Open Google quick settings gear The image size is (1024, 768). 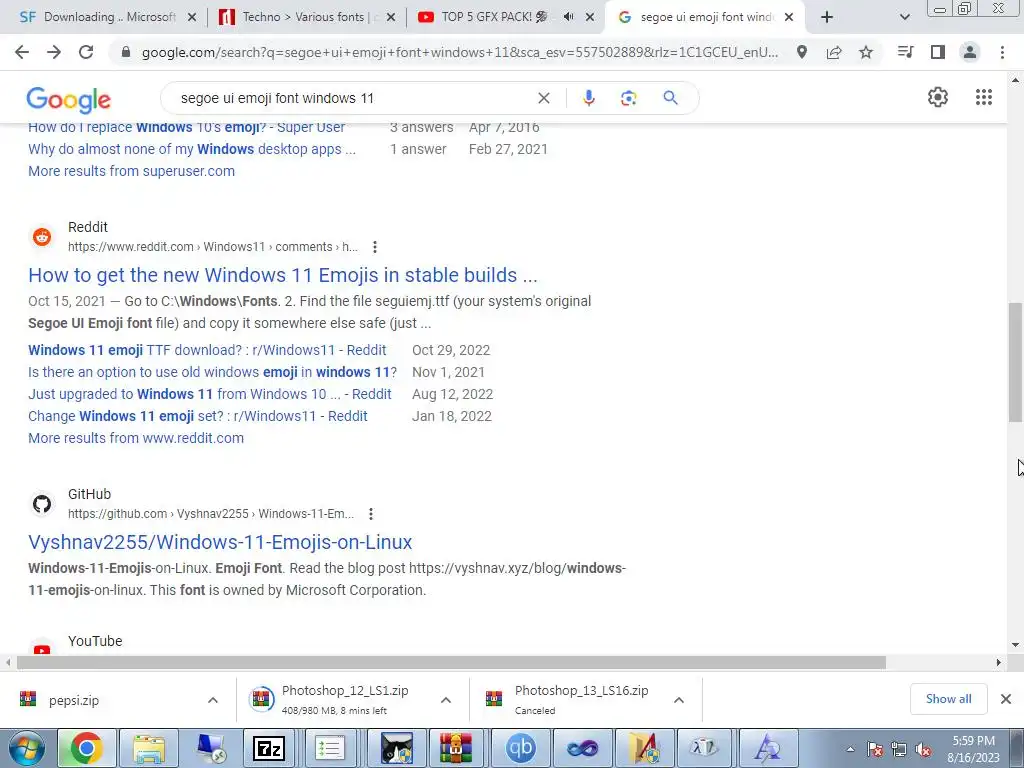pyautogui.click(x=938, y=97)
